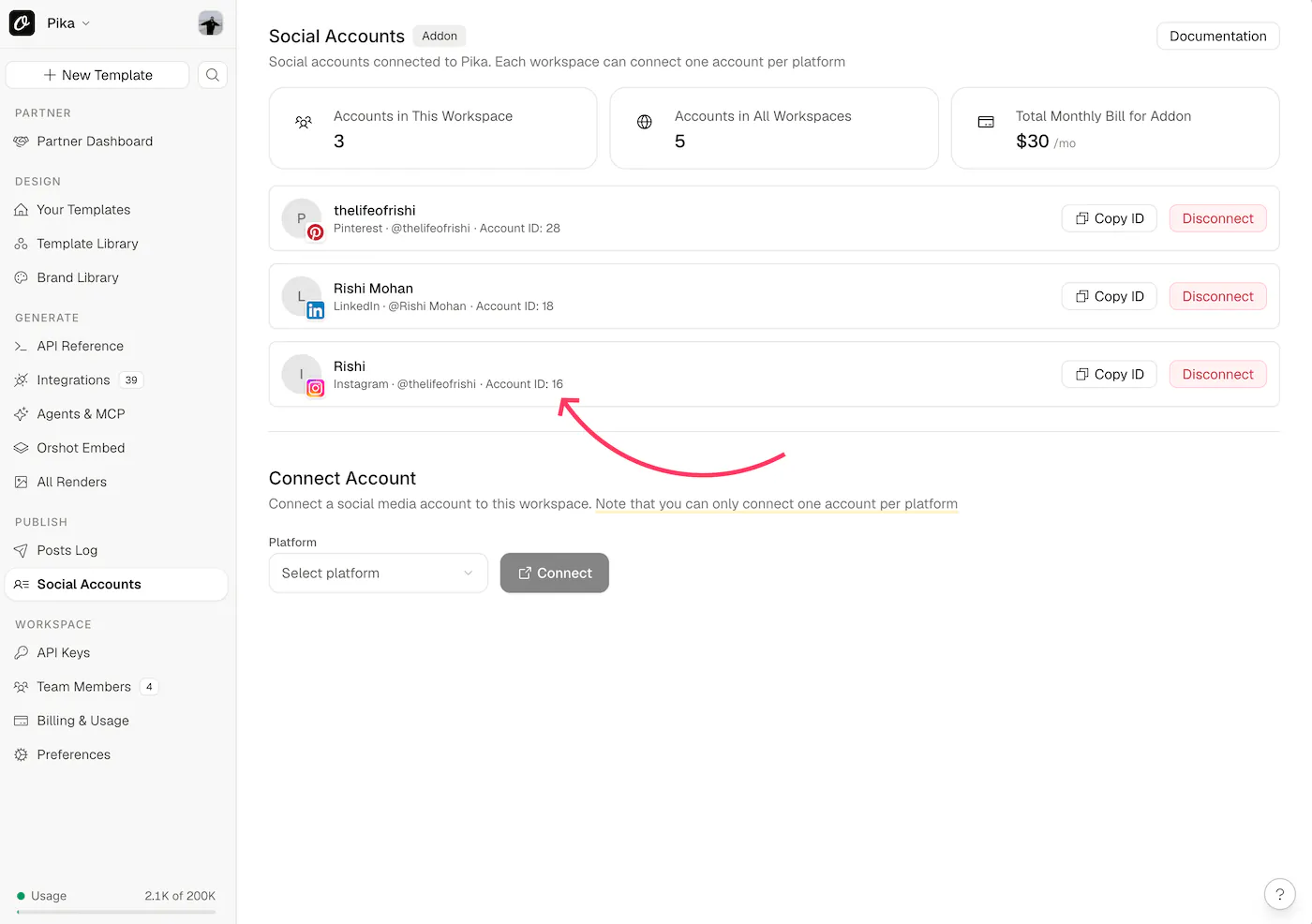This screenshot has height=924, width=1312.
Task: Open API Reference terminal icon
Action: pyautogui.click(x=22, y=346)
